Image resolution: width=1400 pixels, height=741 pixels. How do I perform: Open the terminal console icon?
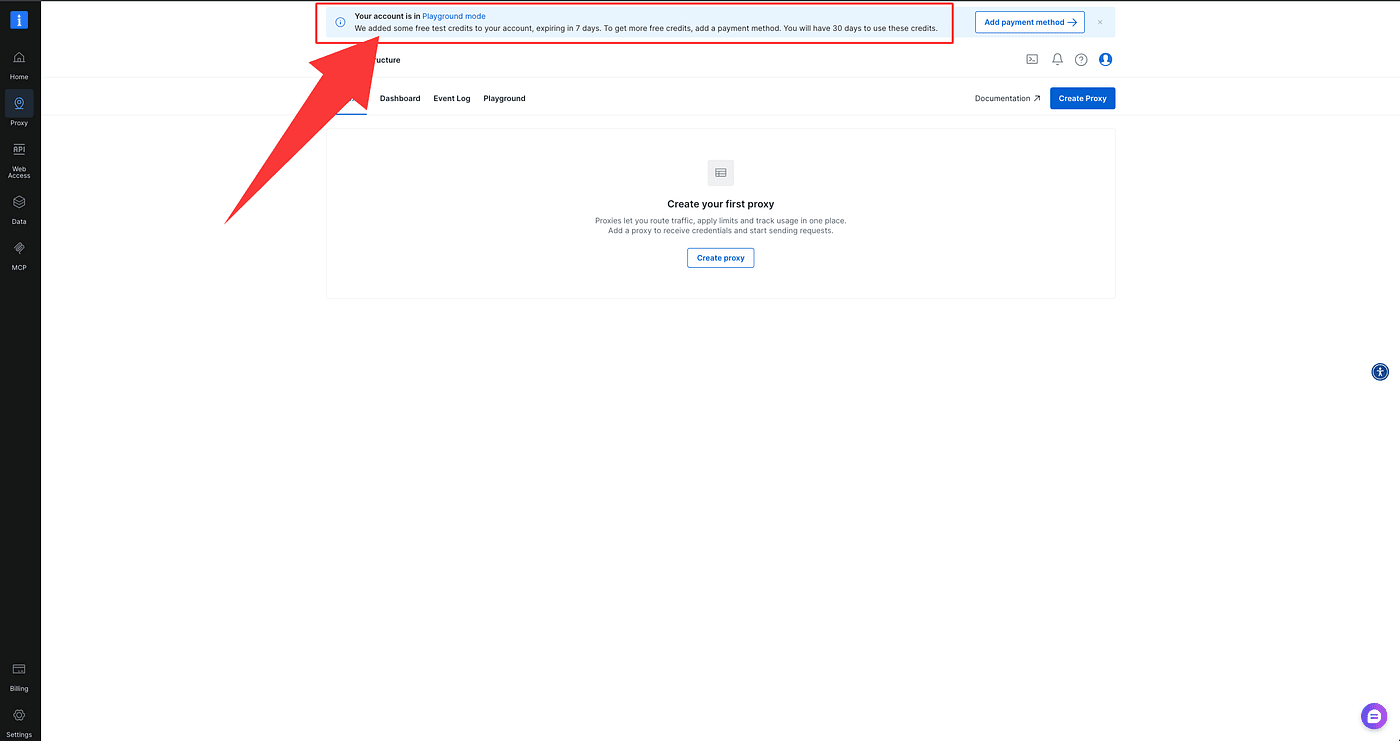(1032, 60)
